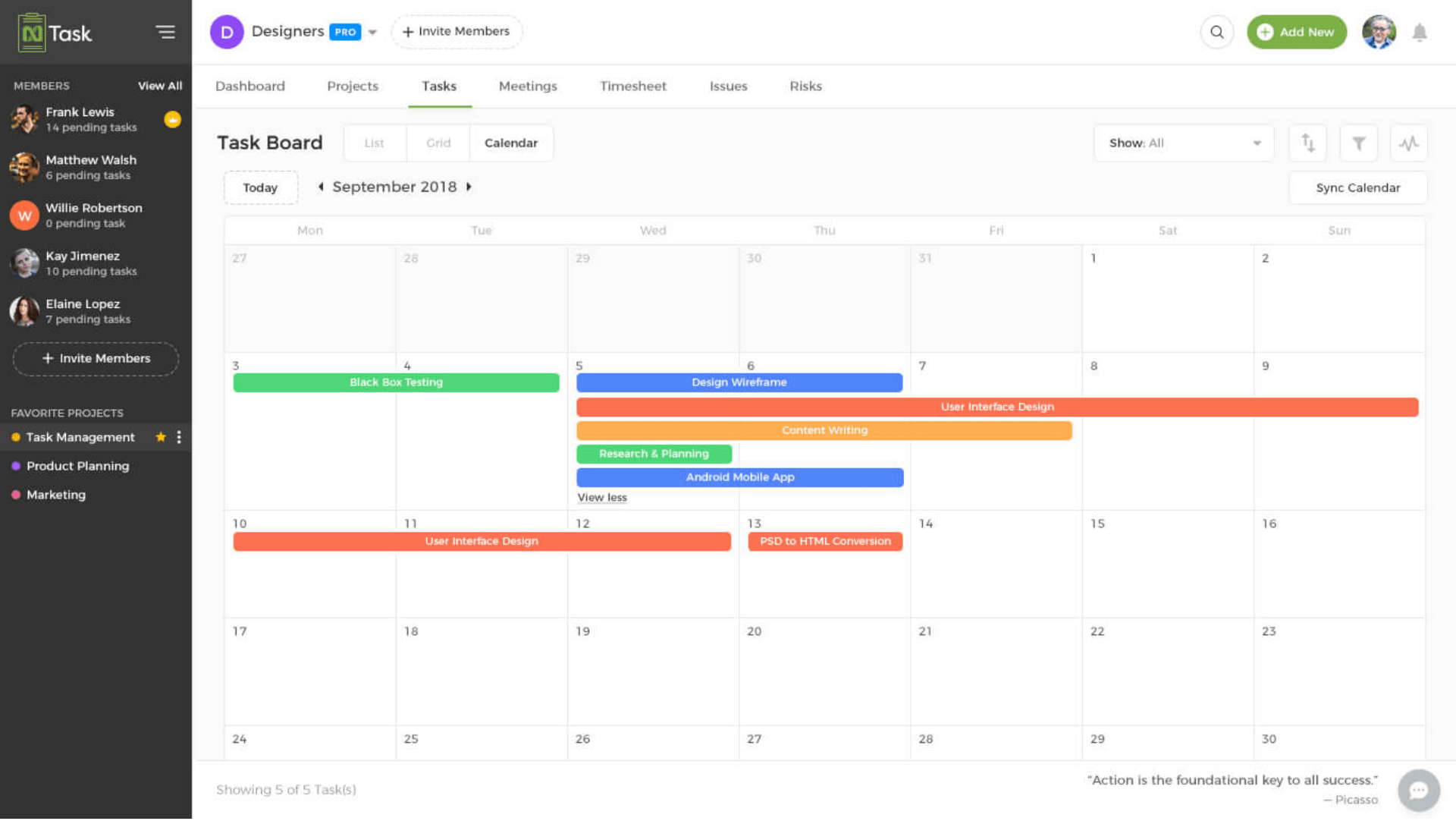Click the User Interface Design task bar

pyautogui.click(x=996, y=407)
